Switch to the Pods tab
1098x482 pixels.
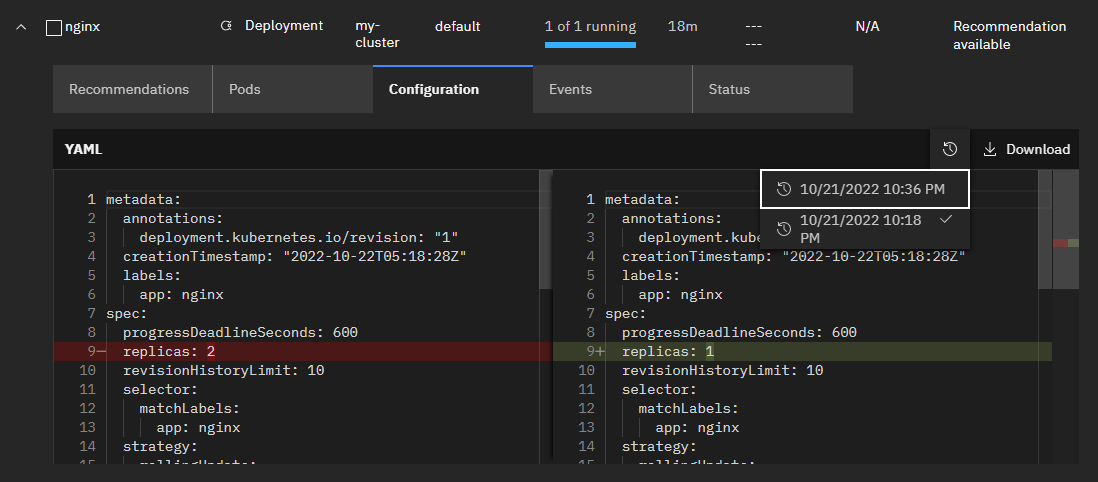[x=245, y=89]
